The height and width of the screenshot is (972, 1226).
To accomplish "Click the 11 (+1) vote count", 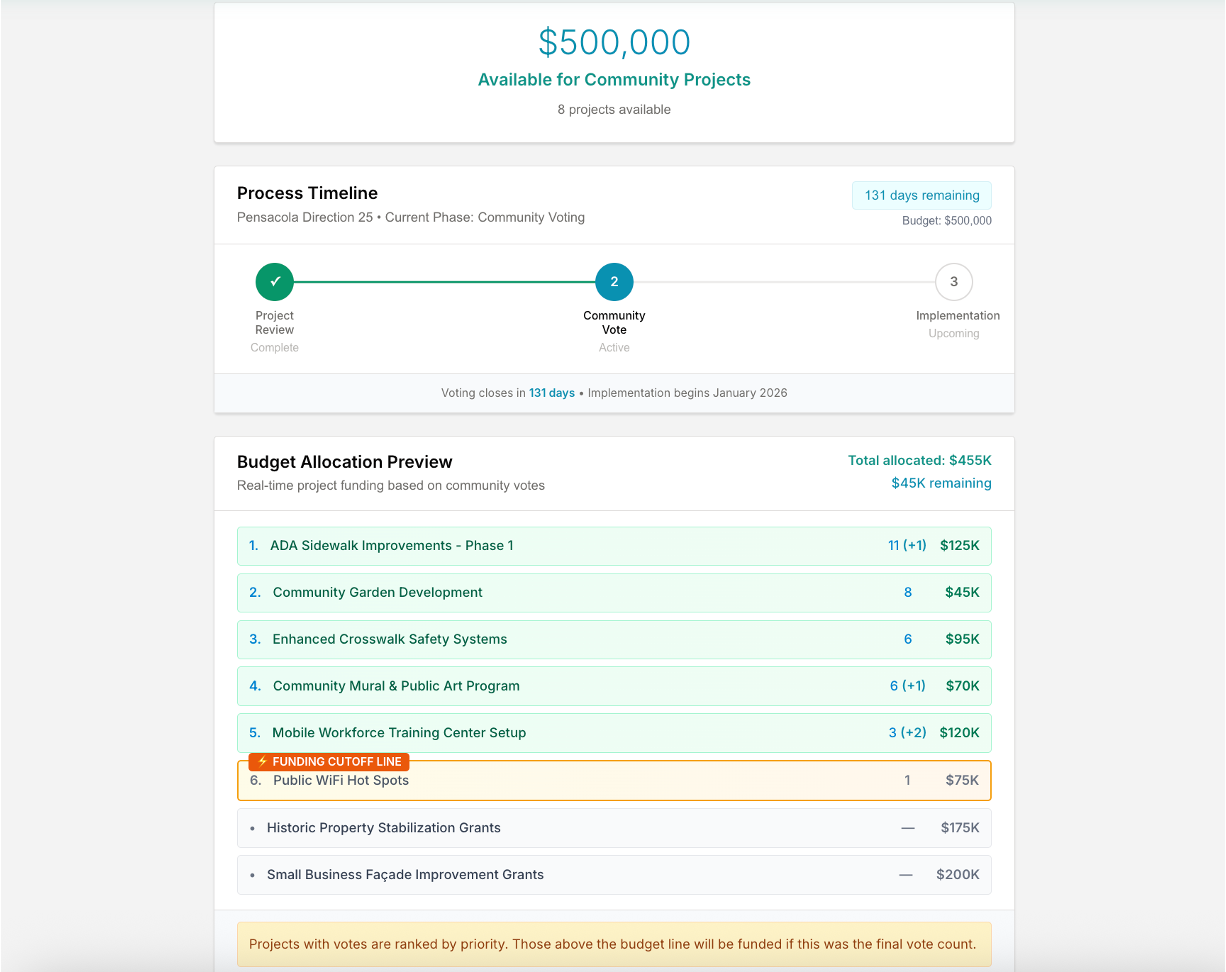I will coord(907,546).
